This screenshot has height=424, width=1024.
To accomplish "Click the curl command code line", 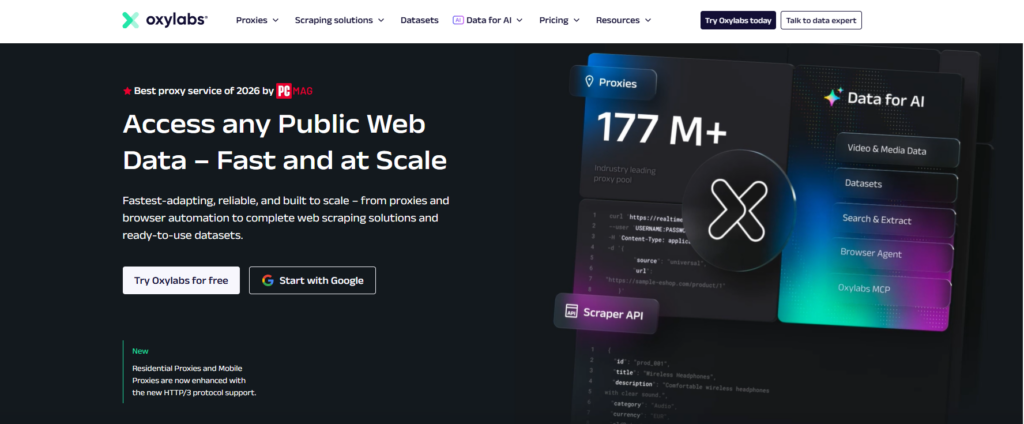I will [647, 217].
